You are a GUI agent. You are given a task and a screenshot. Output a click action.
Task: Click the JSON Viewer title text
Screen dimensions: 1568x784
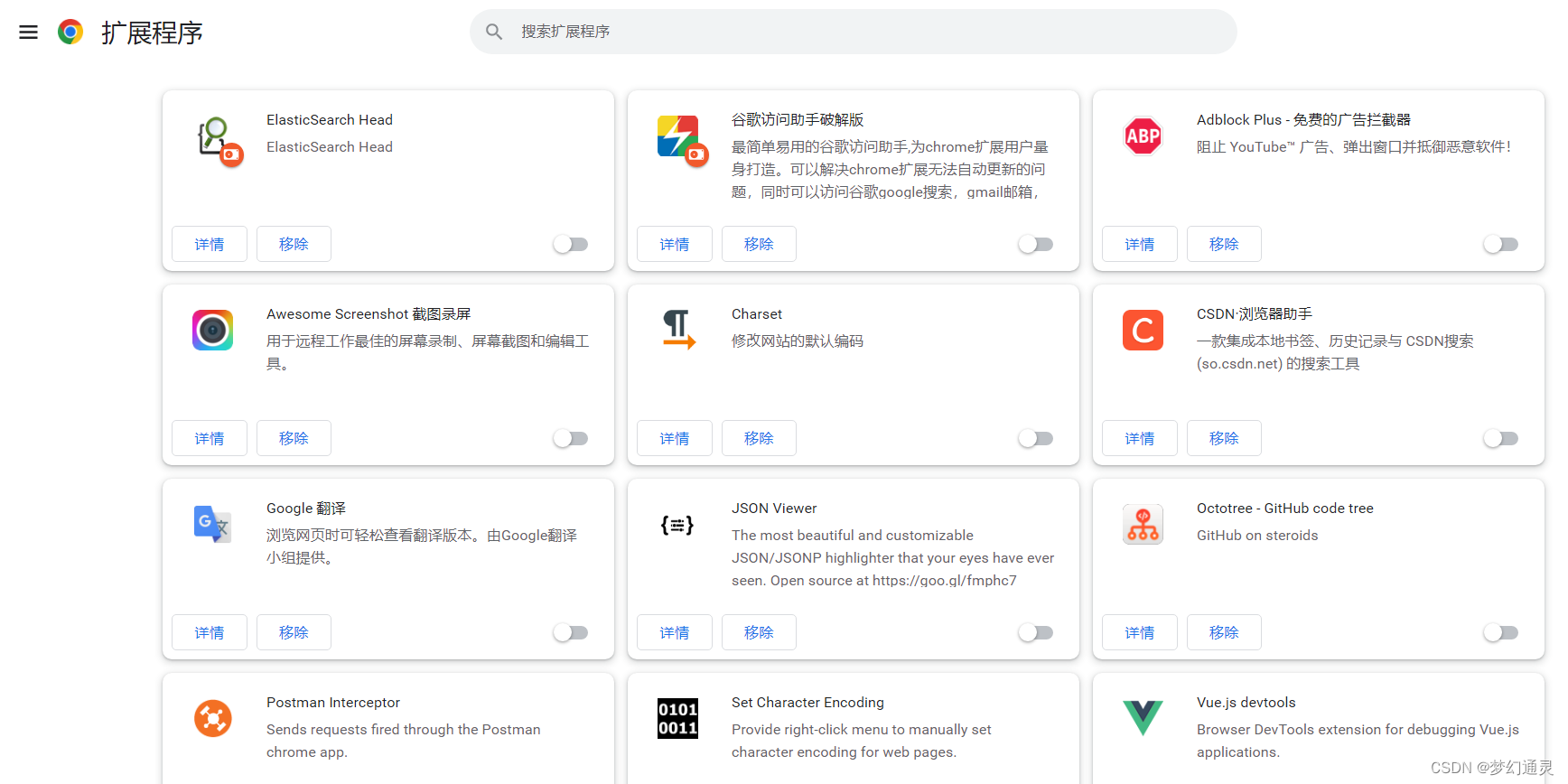(x=774, y=509)
